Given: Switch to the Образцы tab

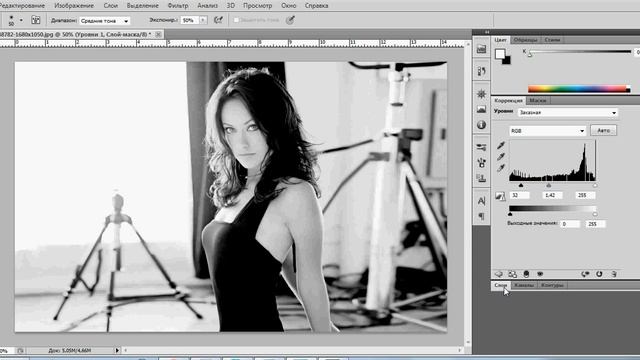Looking at the screenshot, I should click(x=525, y=40).
